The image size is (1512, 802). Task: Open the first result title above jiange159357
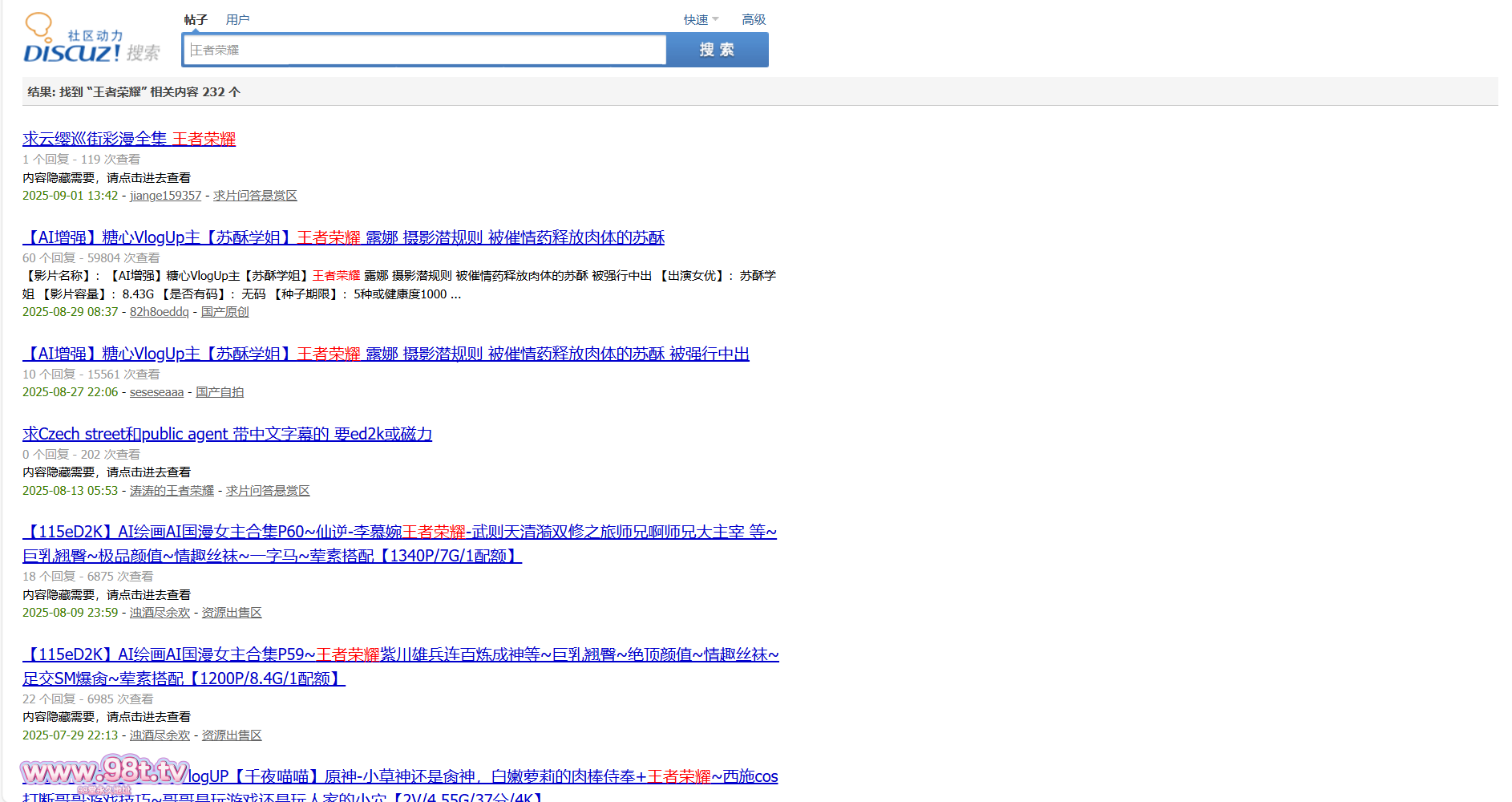coord(129,139)
